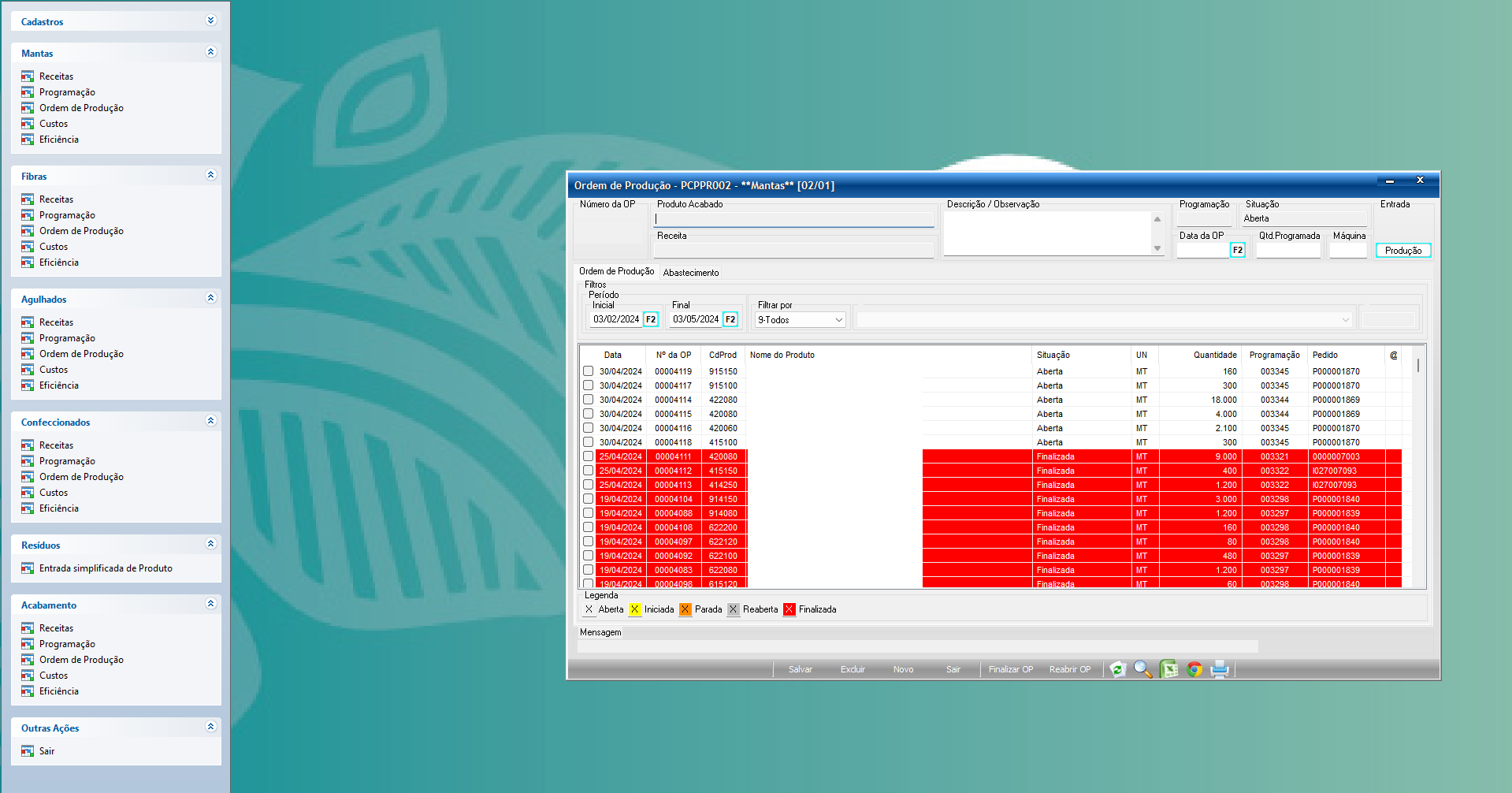Image resolution: width=1512 pixels, height=793 pixels.
Task: Open Custos under the Confeccionados section
Action: [54, 493]
